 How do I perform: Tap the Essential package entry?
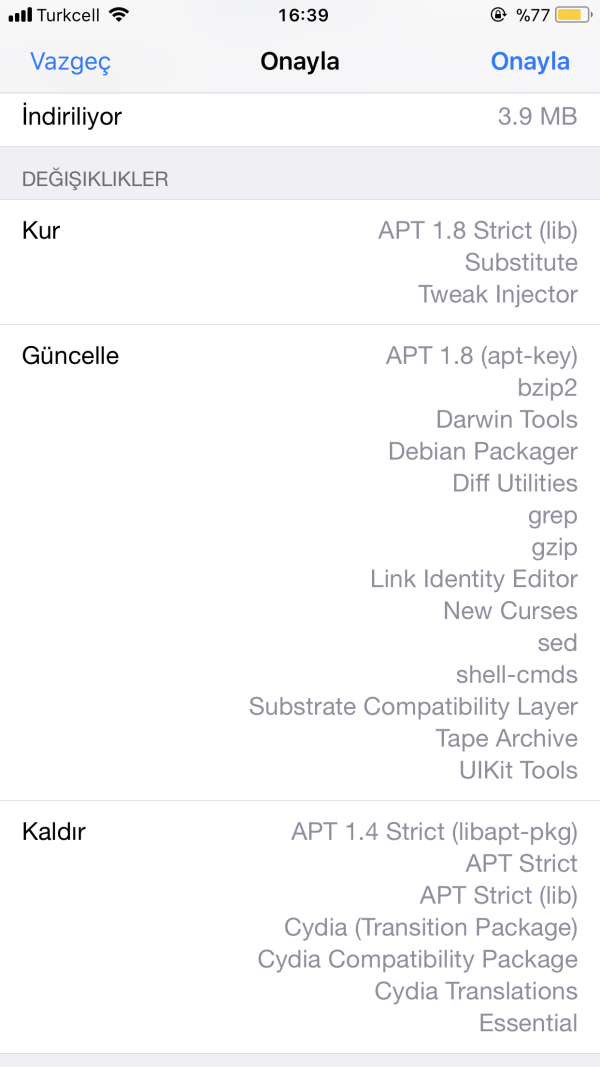528,1023
